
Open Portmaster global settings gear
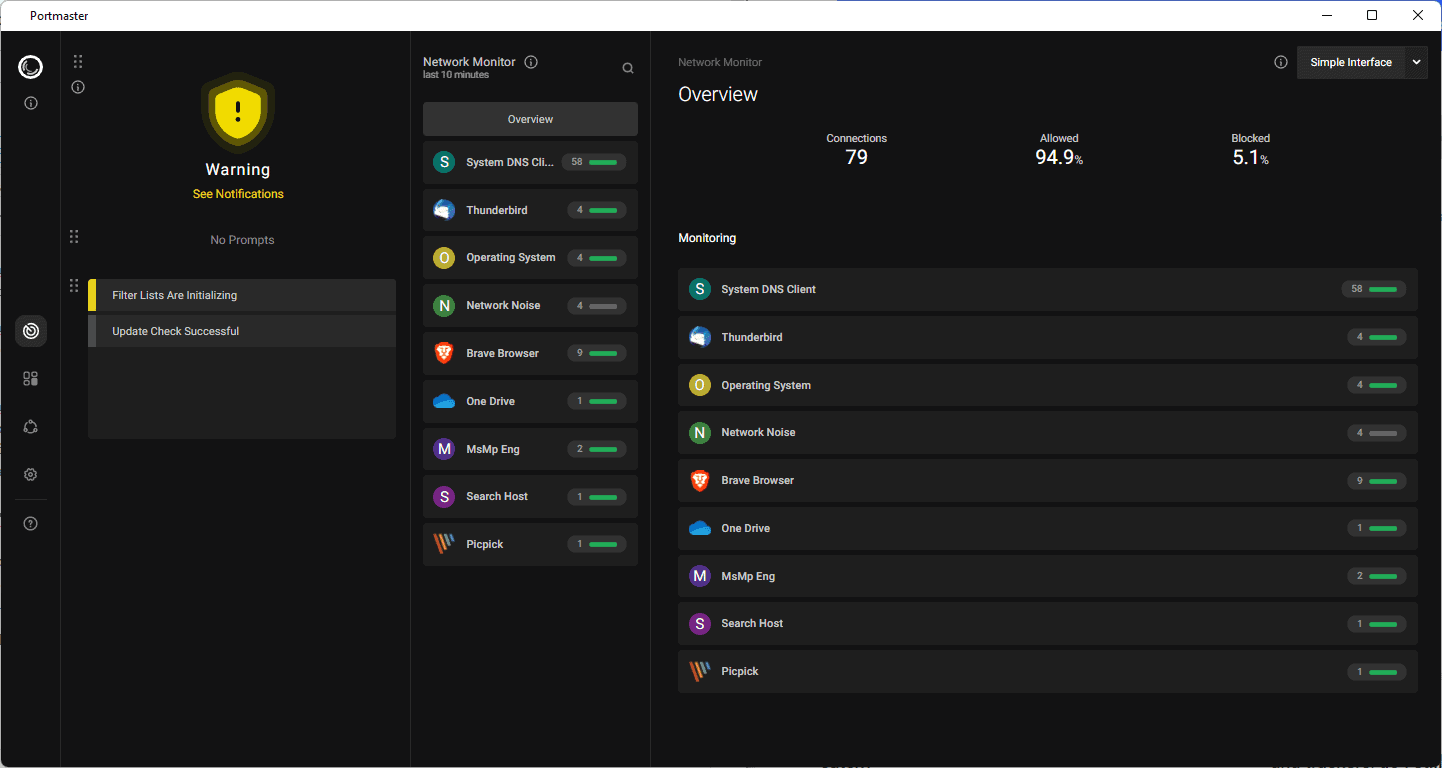pyautogui.click(x=30, y=474)
